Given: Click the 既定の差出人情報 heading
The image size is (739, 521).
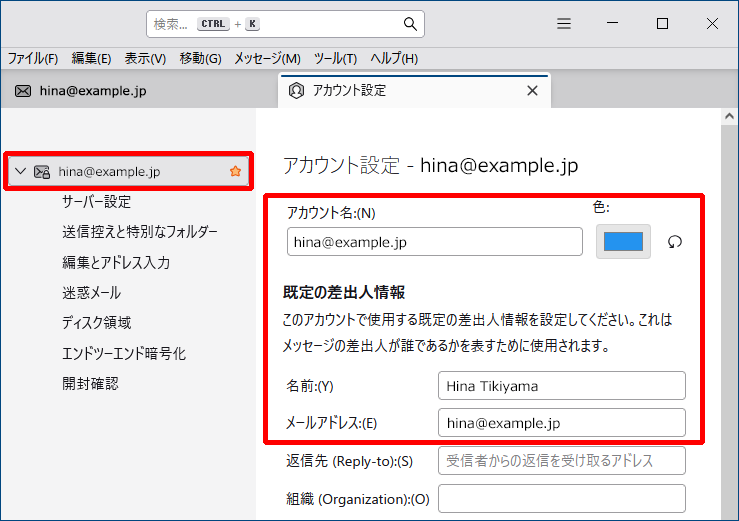Looking at the screenshot, I should pyautogui.click(x=344, y=292).
